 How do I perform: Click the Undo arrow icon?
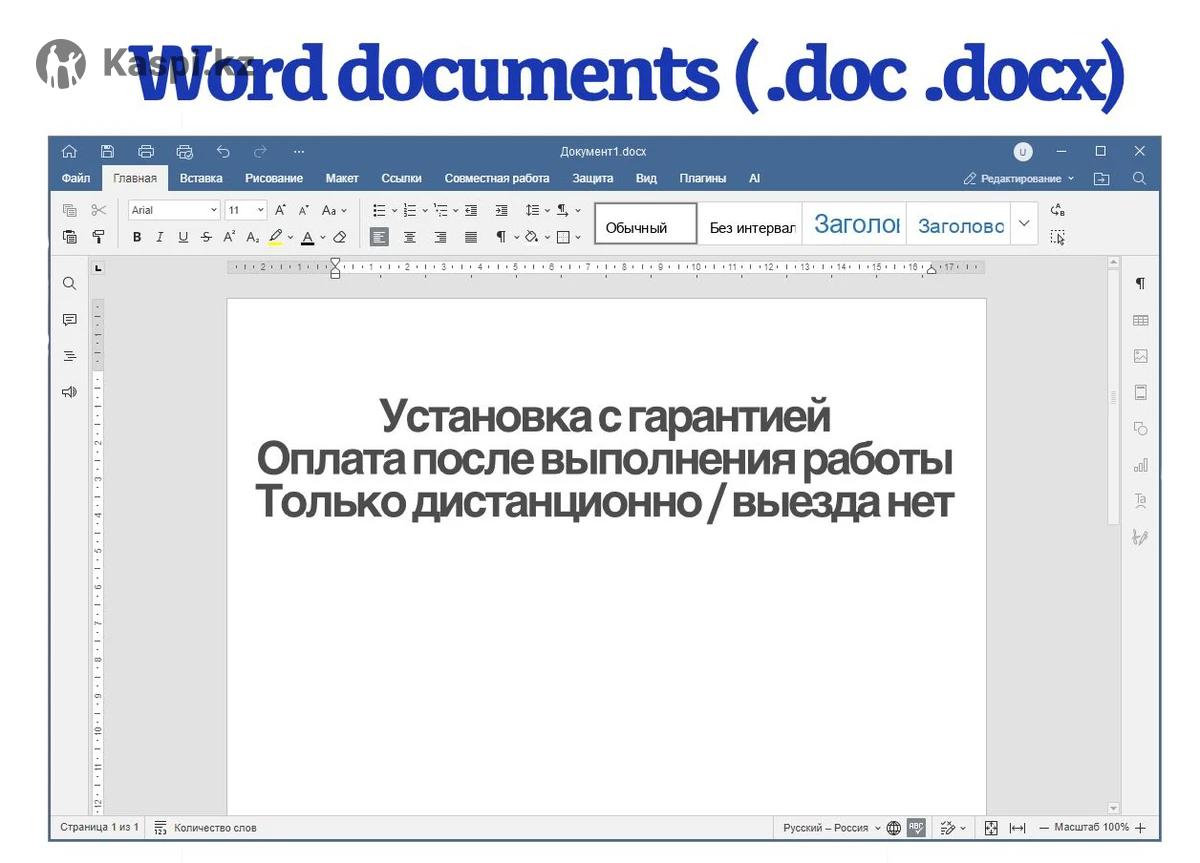tap(223, 152)
